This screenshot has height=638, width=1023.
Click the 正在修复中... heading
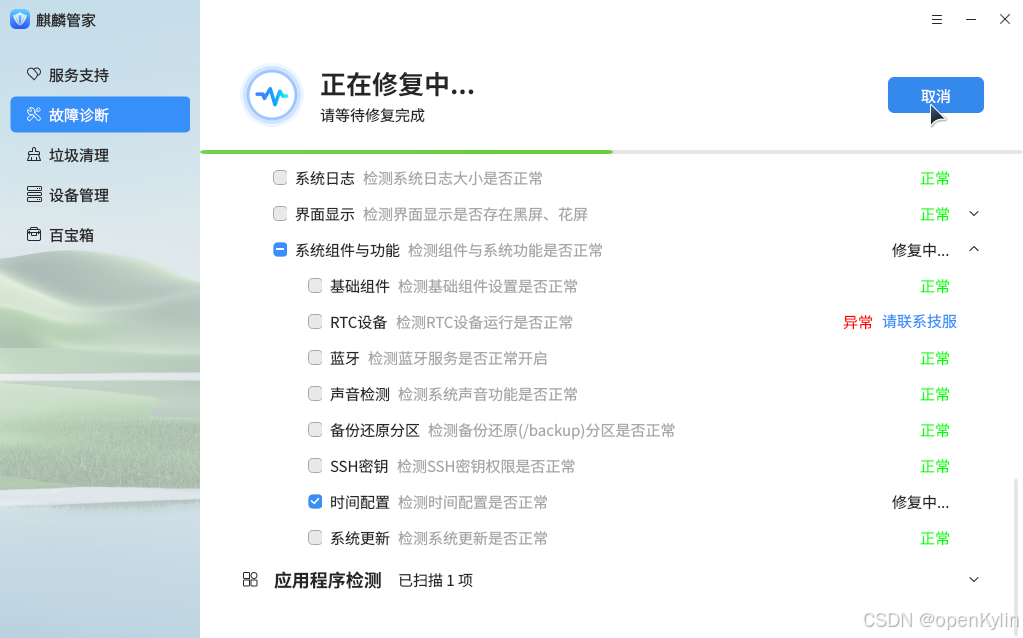[397, 85]
